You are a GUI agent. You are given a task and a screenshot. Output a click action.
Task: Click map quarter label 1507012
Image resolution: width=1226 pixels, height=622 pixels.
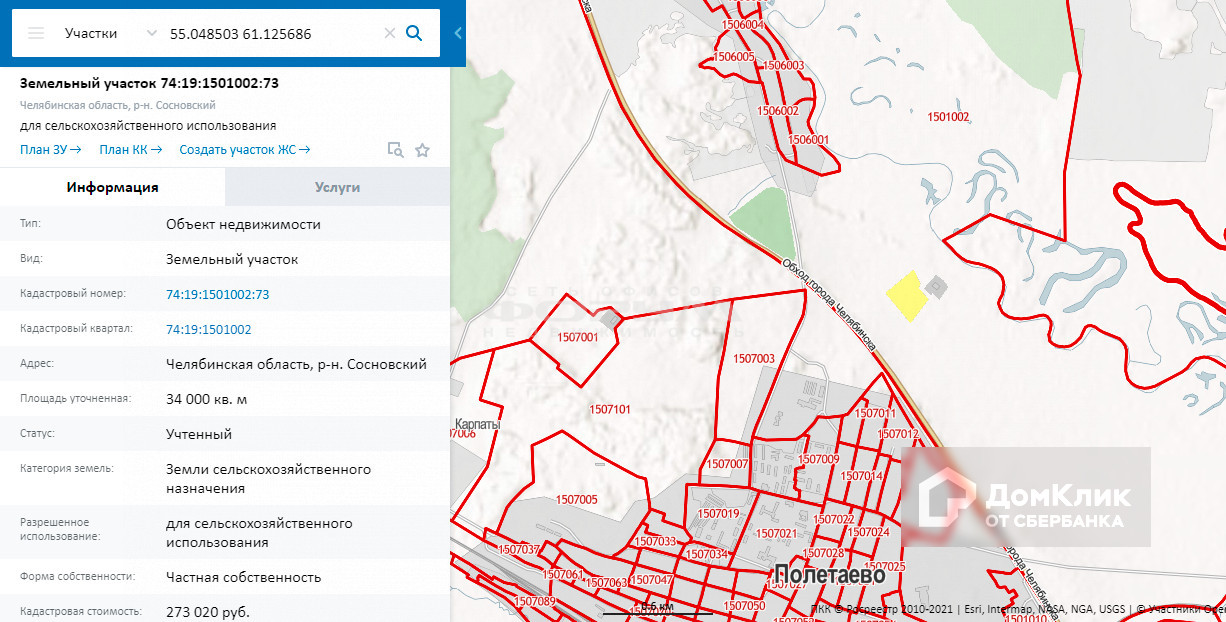897,434
